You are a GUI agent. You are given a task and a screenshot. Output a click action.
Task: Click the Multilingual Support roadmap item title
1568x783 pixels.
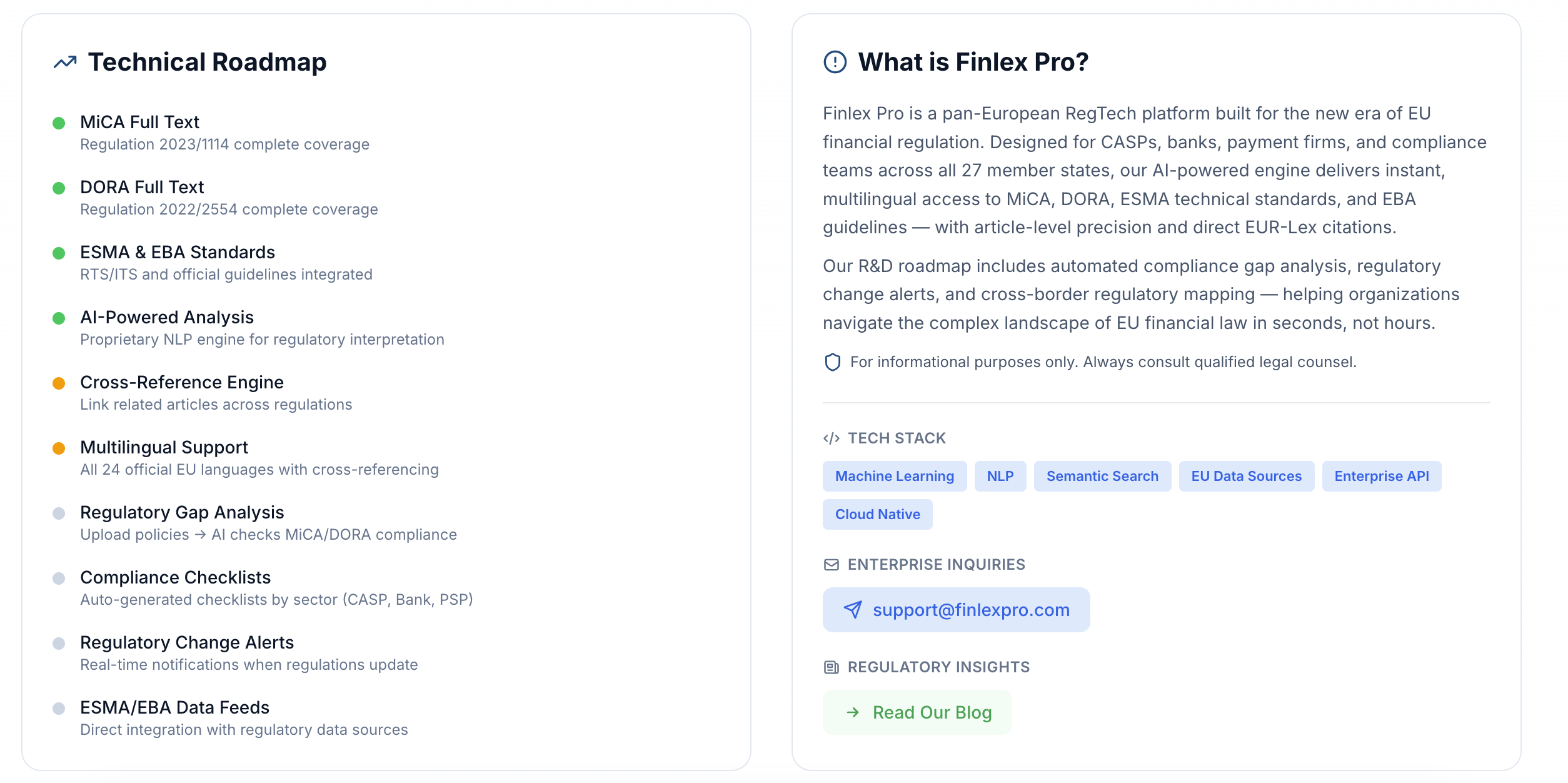coord(164,447)
